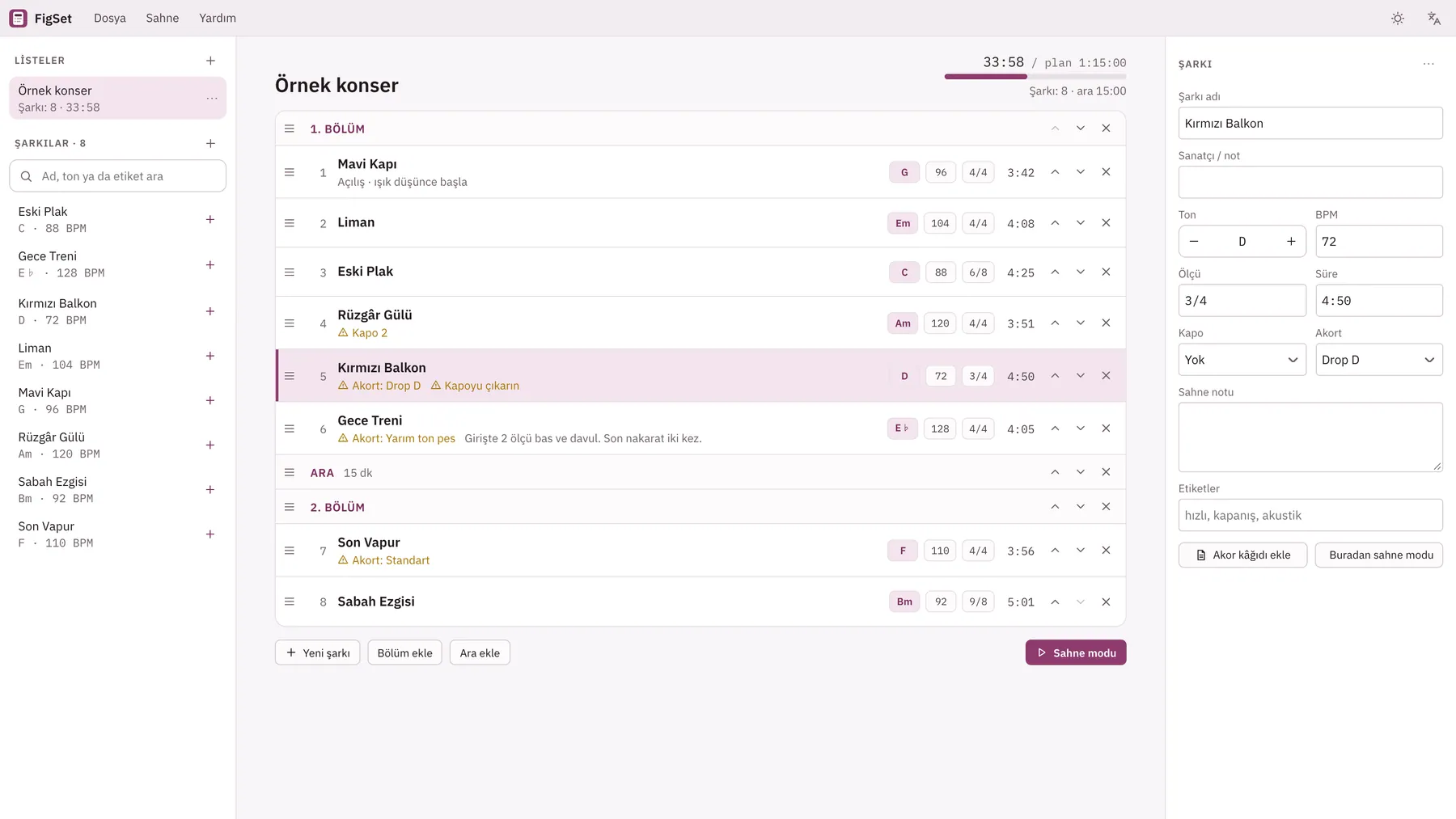This screenshot has width=1456, height=819.
Task: Move 2. BÖLÜM section down
Action: 1080,506
